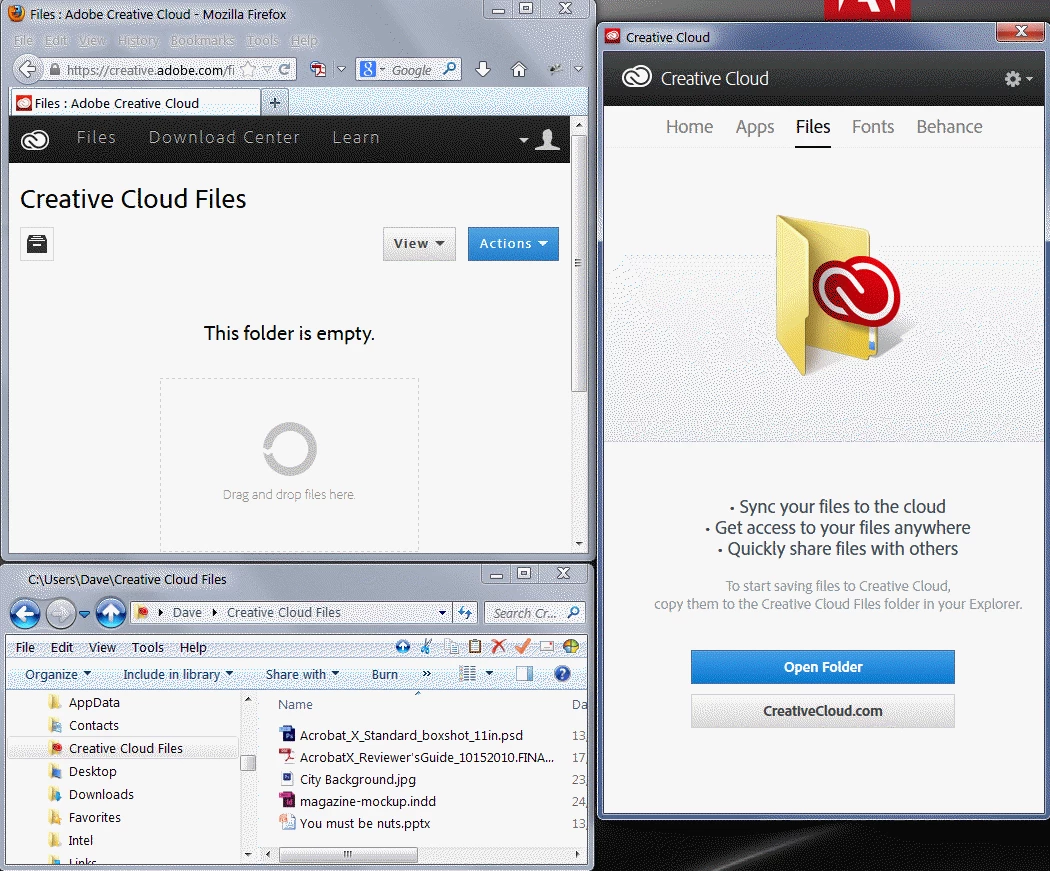Screen dimensions: 1050x871
Task: Open Firefox Bookmarks menu
Action: 202,41
